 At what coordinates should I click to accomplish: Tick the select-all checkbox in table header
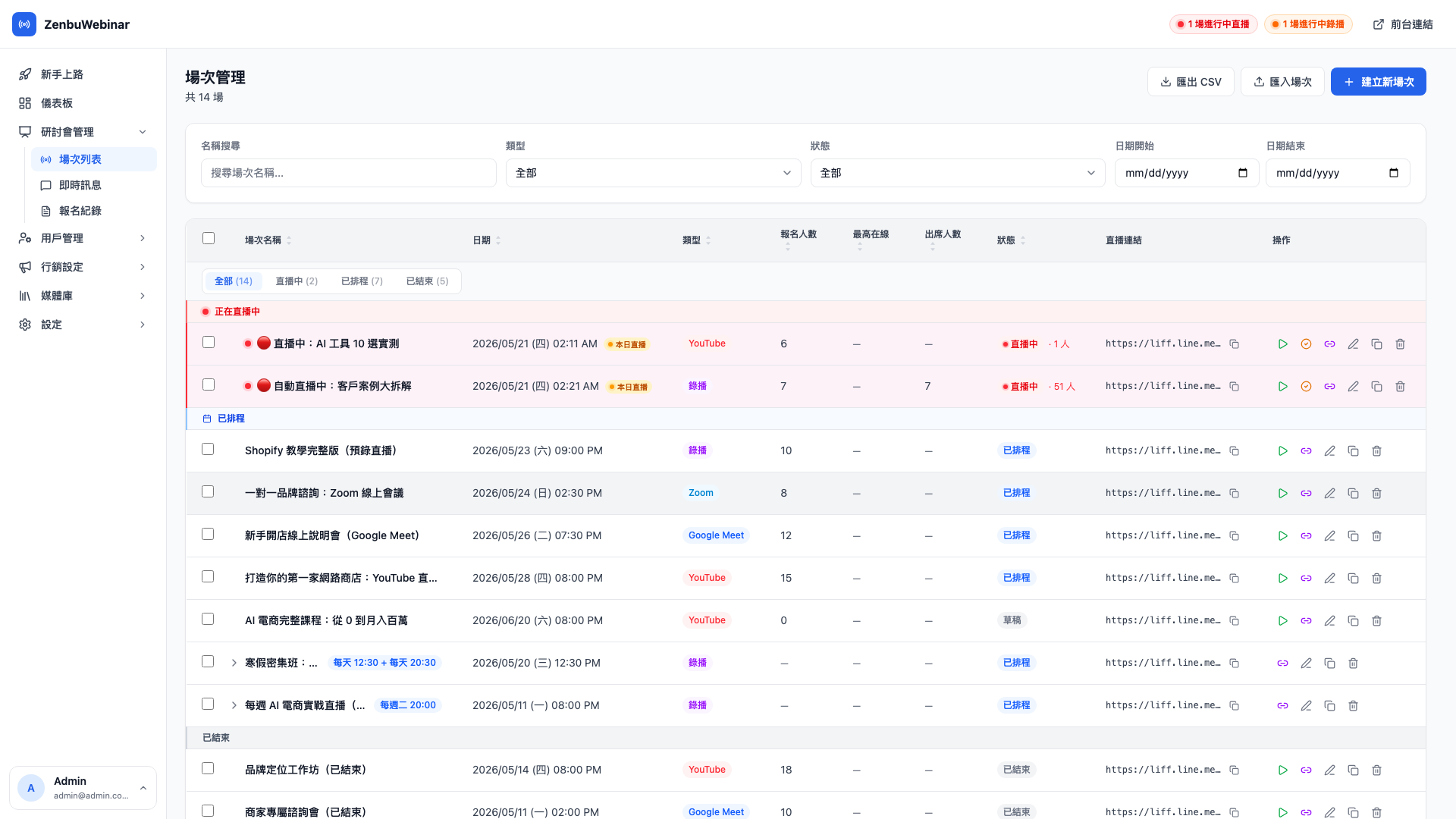pyautogui.click(x=209, y=239)
